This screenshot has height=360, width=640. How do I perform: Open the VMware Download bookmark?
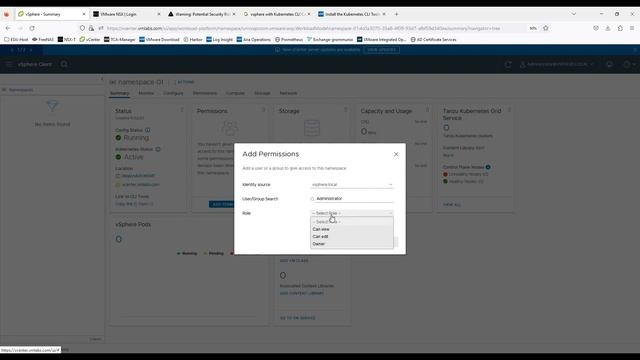click(159, 40)
